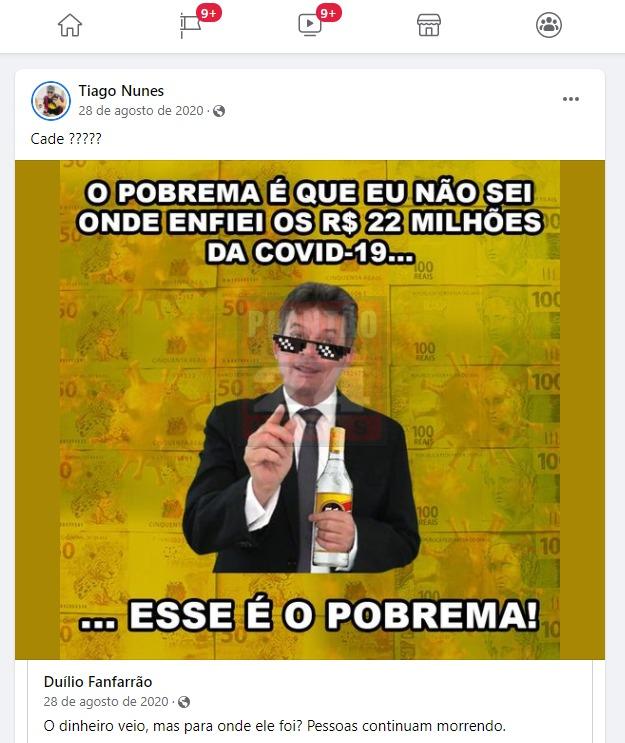Image resolution: width=625 pixels, height=743 pixels.
Task: Open the Groups icon
Action: click(549, 25)
